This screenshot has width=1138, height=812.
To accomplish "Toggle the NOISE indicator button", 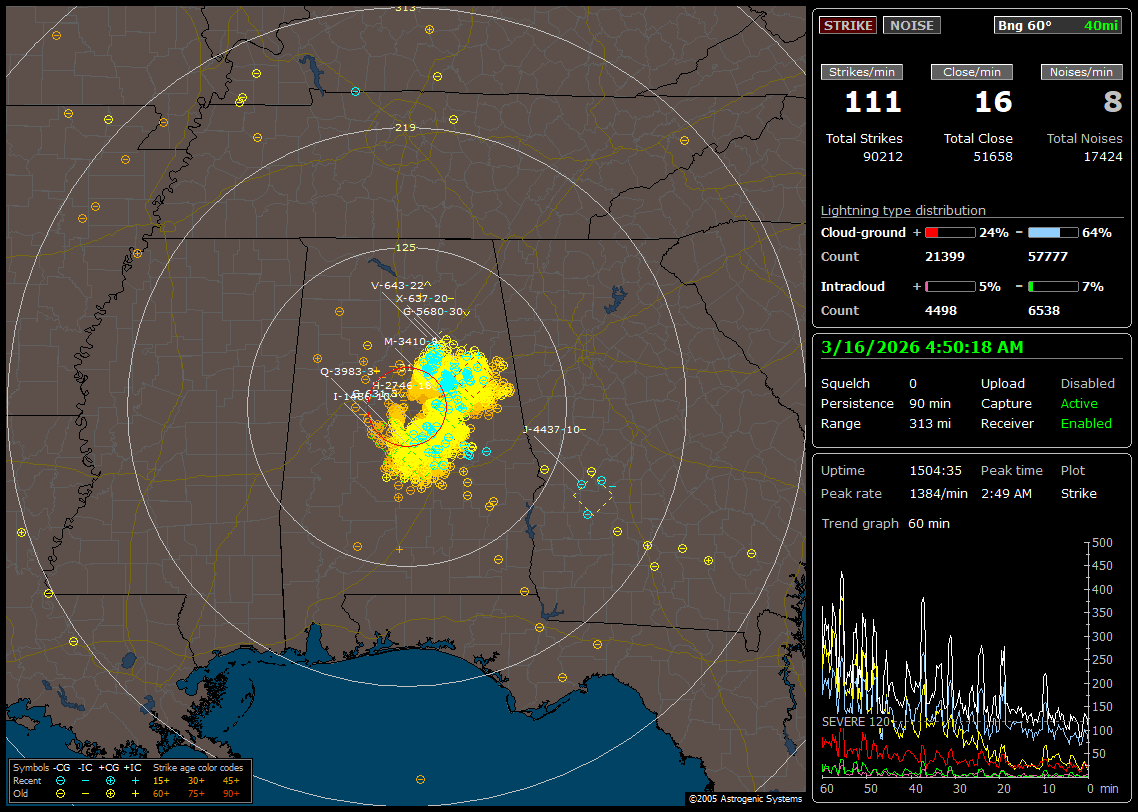I will click(911, 26).
